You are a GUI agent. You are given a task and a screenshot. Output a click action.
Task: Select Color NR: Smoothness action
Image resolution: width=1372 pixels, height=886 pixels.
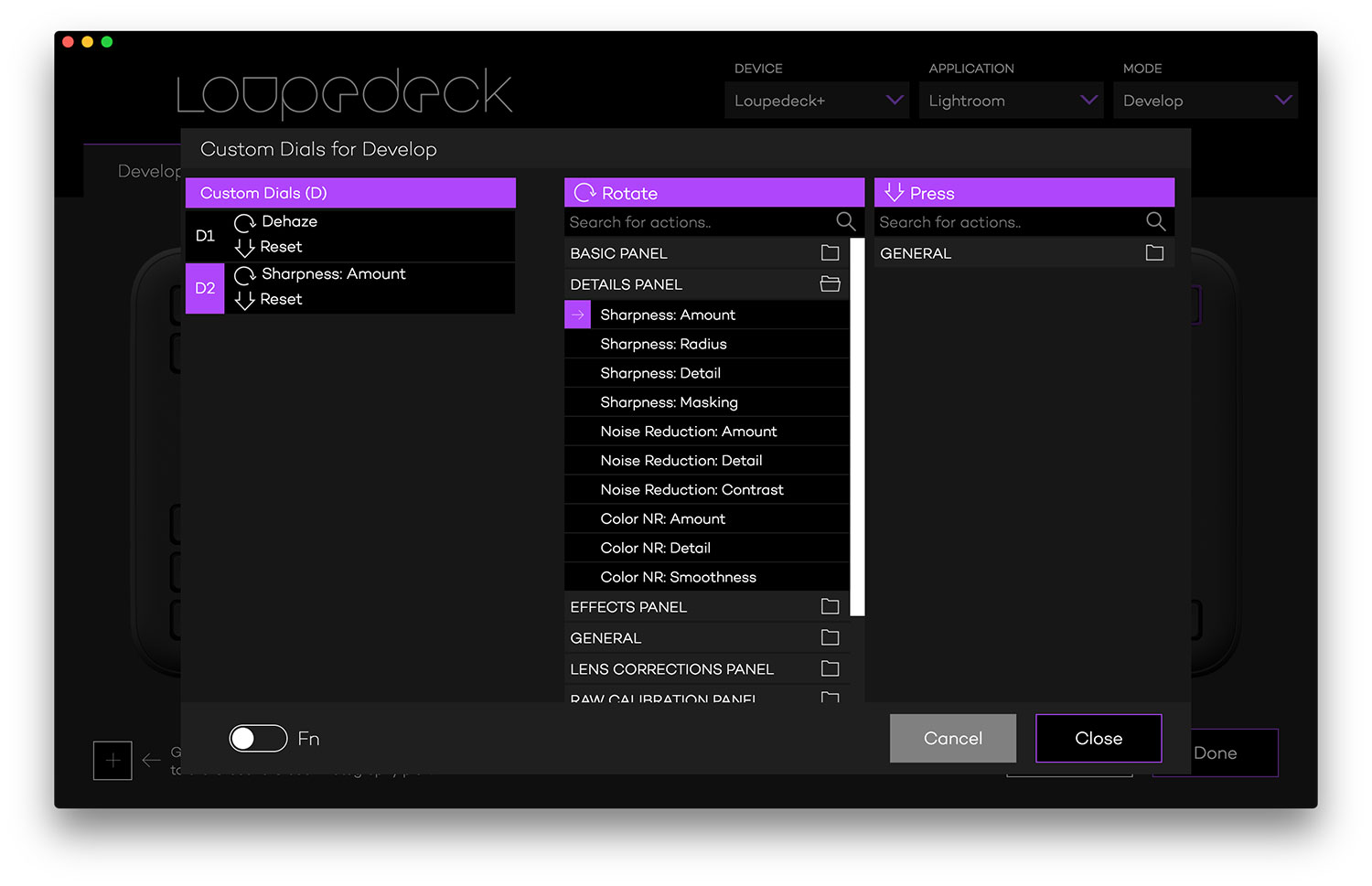[707, 578]
